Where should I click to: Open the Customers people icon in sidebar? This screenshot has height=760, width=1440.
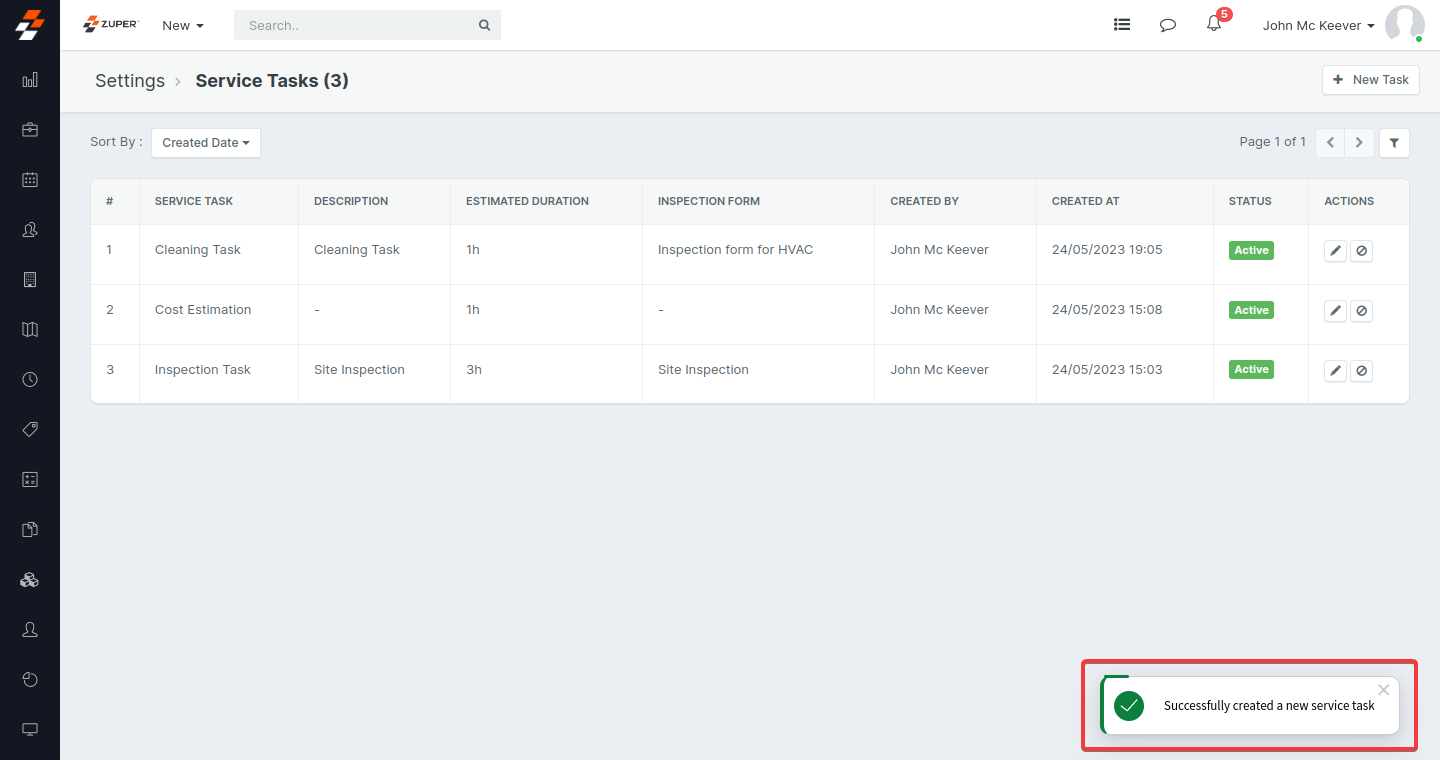(29, 230)
